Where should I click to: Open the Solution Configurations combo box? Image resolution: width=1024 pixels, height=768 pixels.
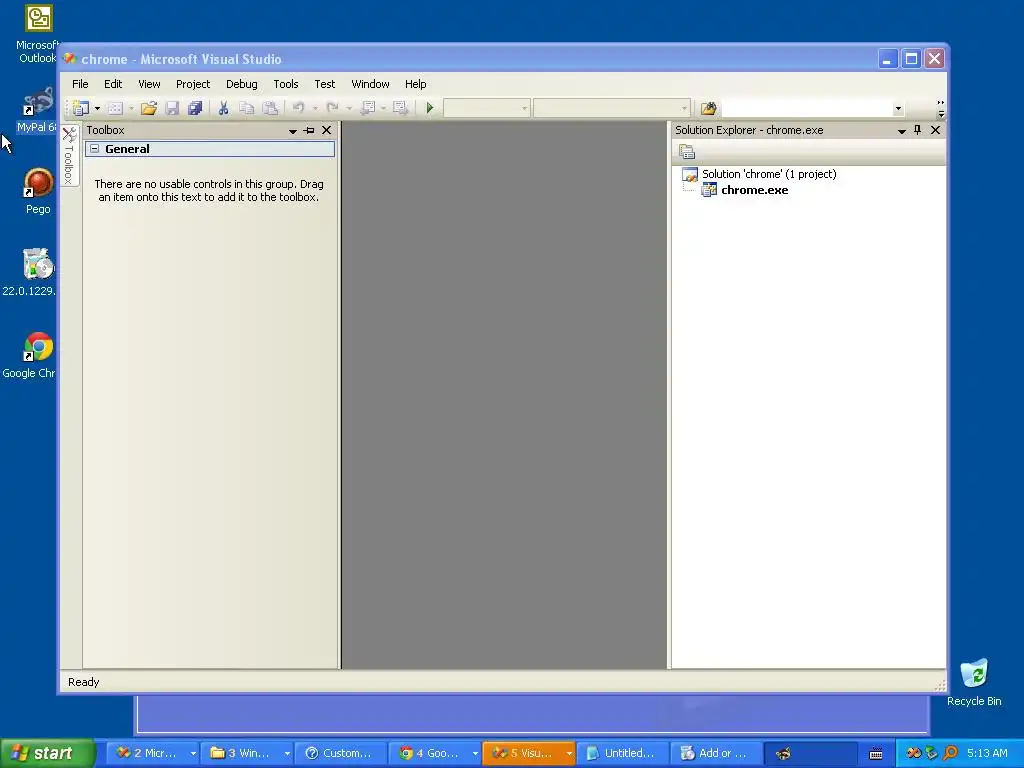(x=487, y=108)
